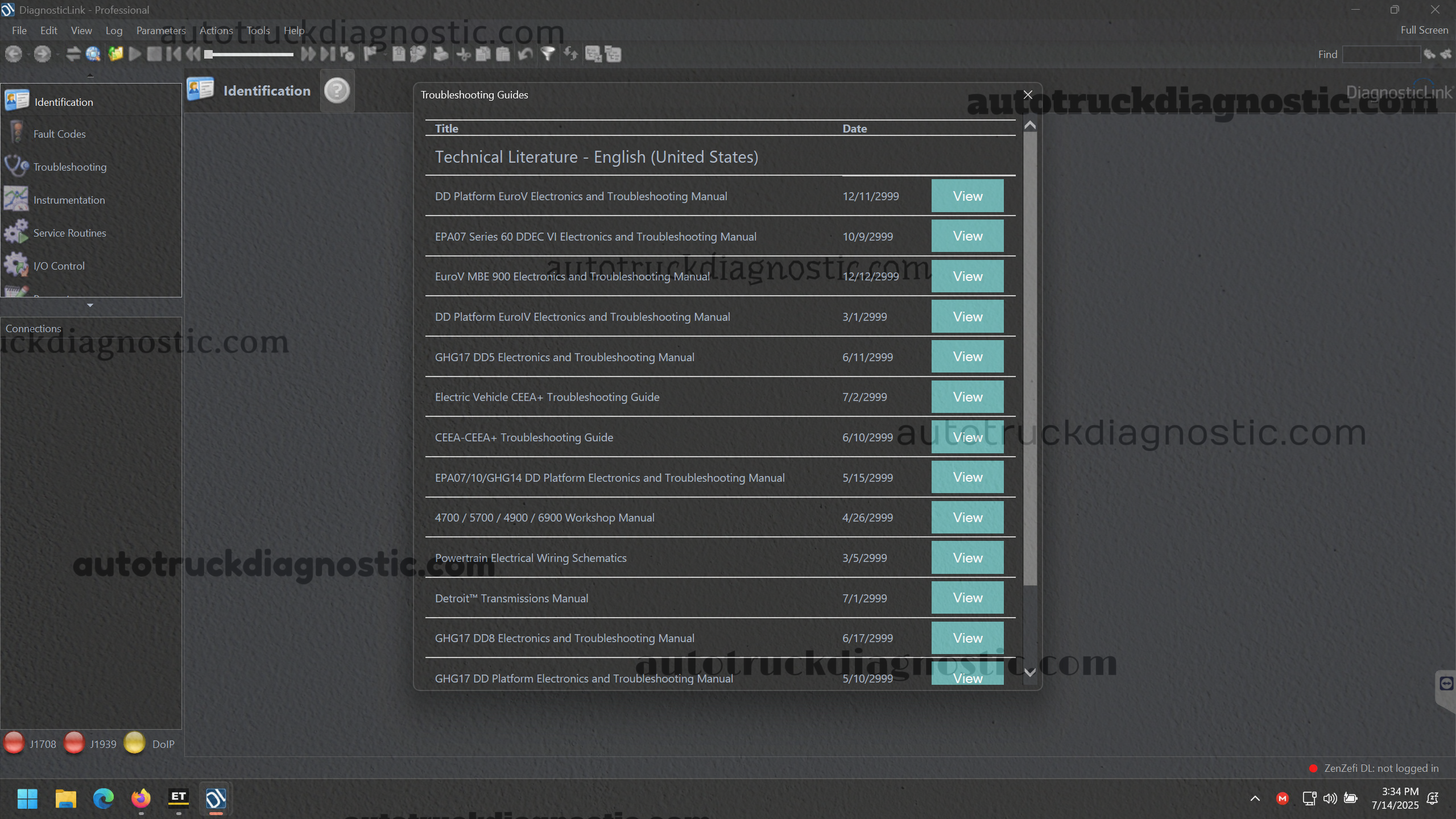The width and height of the screenshot is (1456, 819).
Task: Click the undo arrow toolbar icon
Action: point(526,54)
